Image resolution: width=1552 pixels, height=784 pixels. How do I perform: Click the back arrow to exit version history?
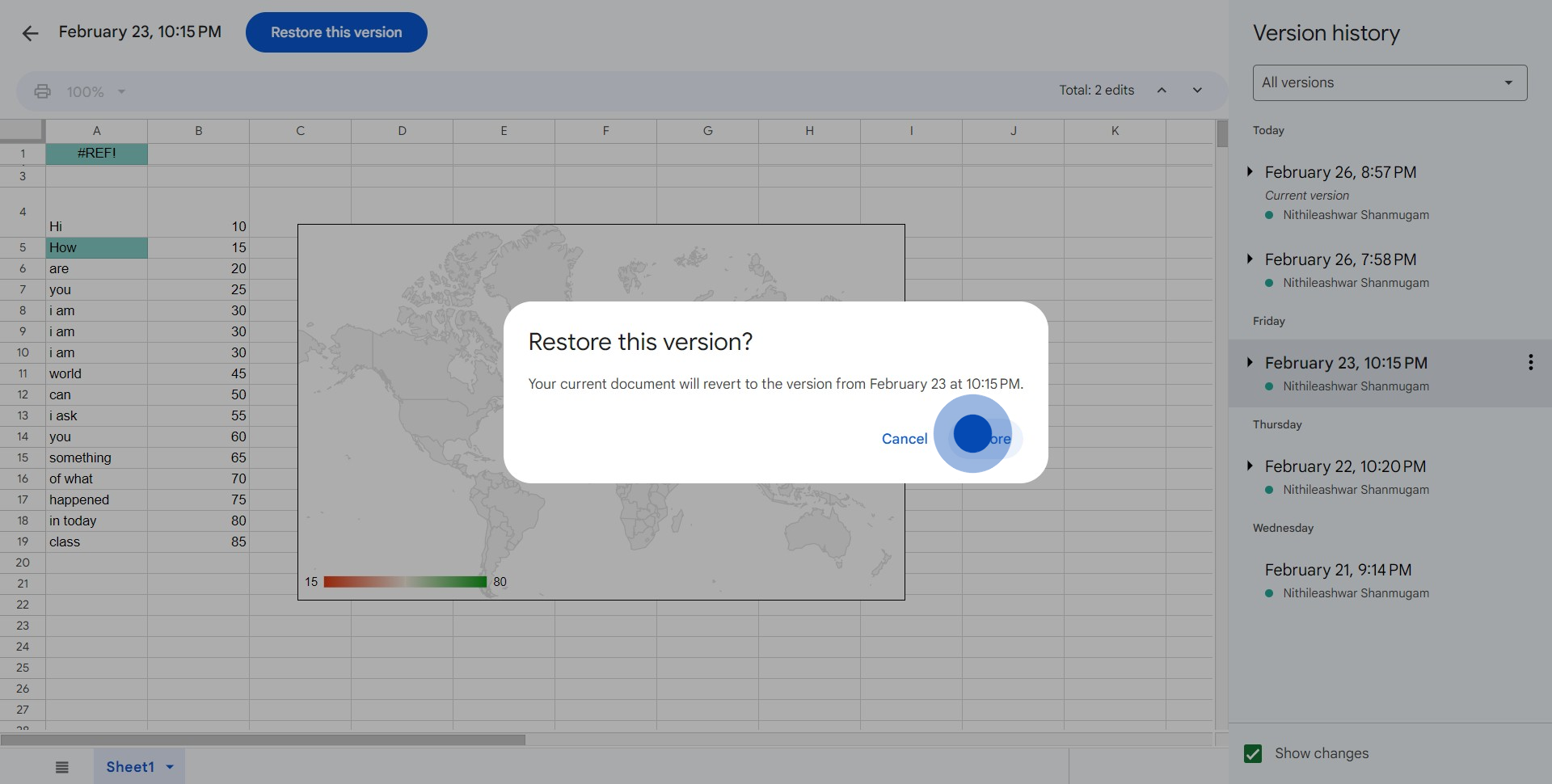[x=30, y=33]
